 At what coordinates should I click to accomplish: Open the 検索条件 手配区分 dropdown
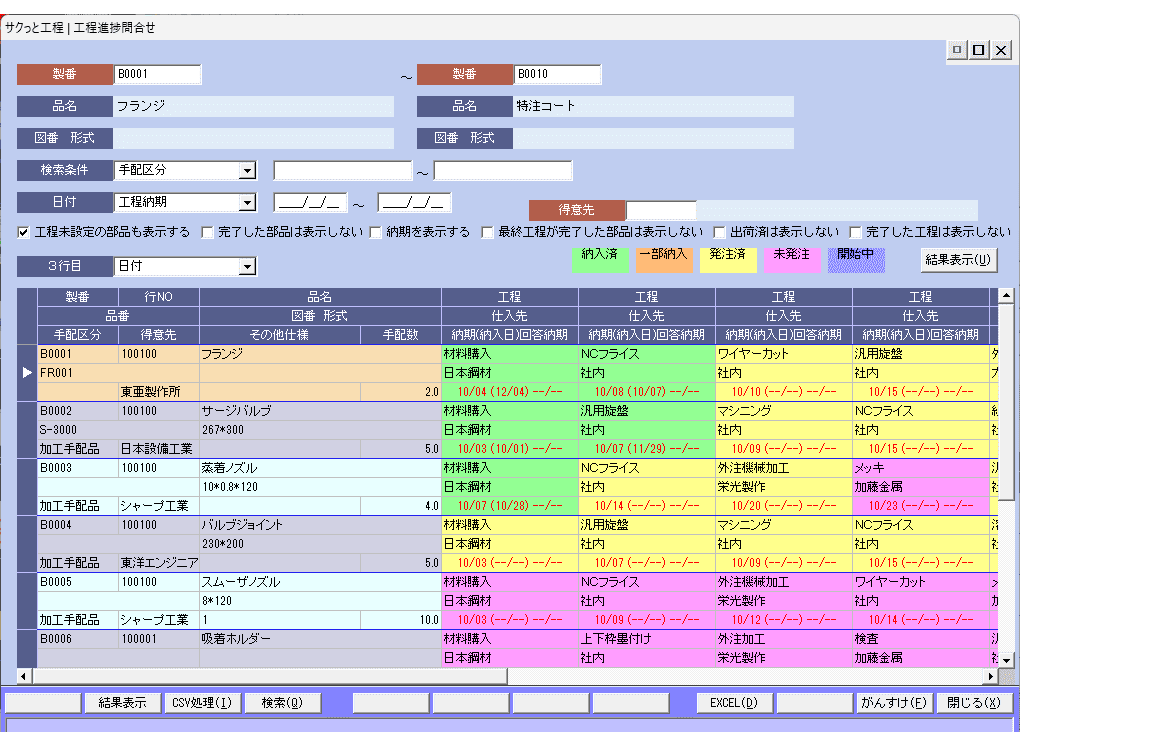click(247, 171)
